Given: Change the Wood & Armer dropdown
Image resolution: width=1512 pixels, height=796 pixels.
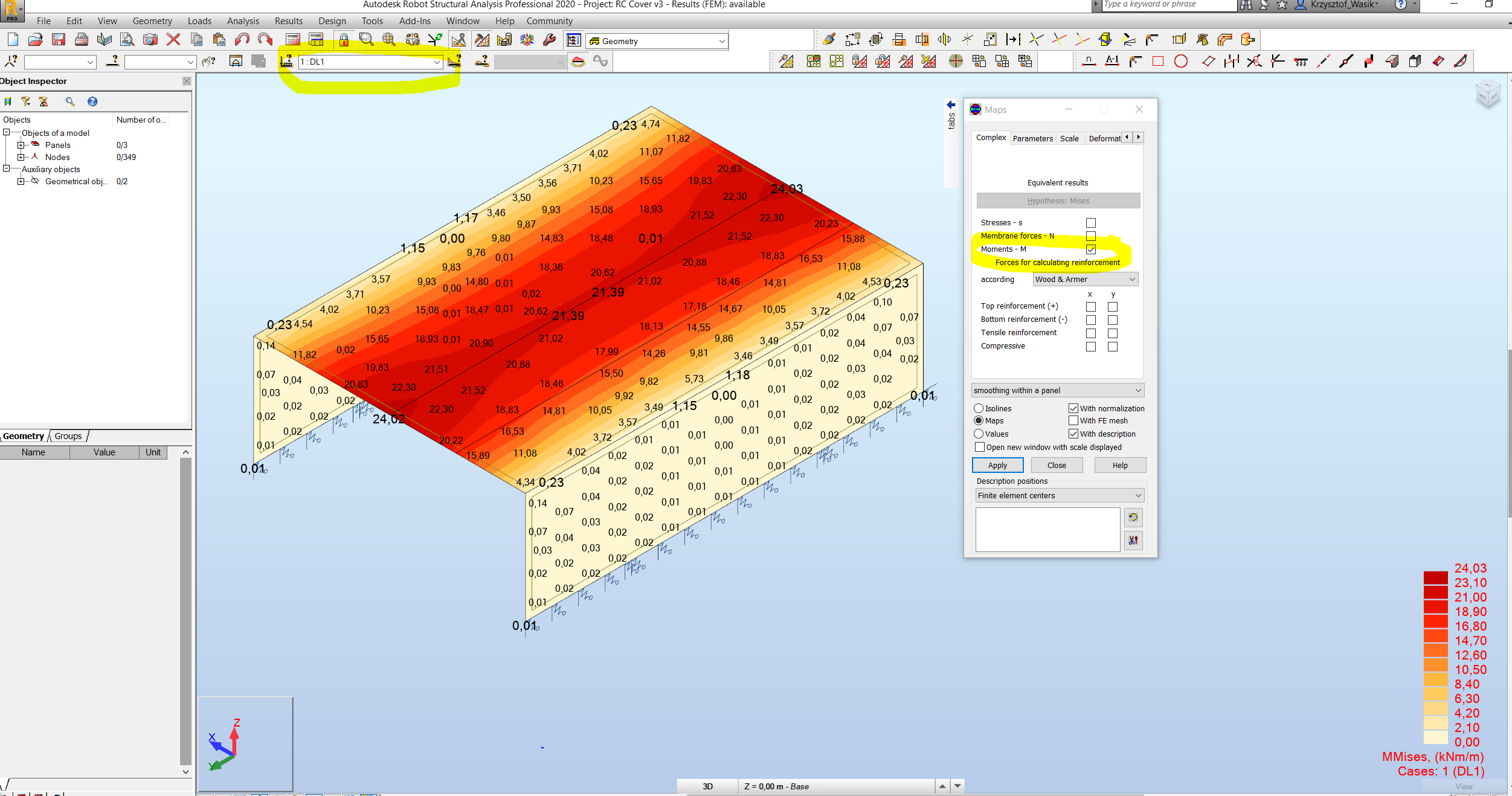Looking at the screenshot, I should coord(1084,279).
